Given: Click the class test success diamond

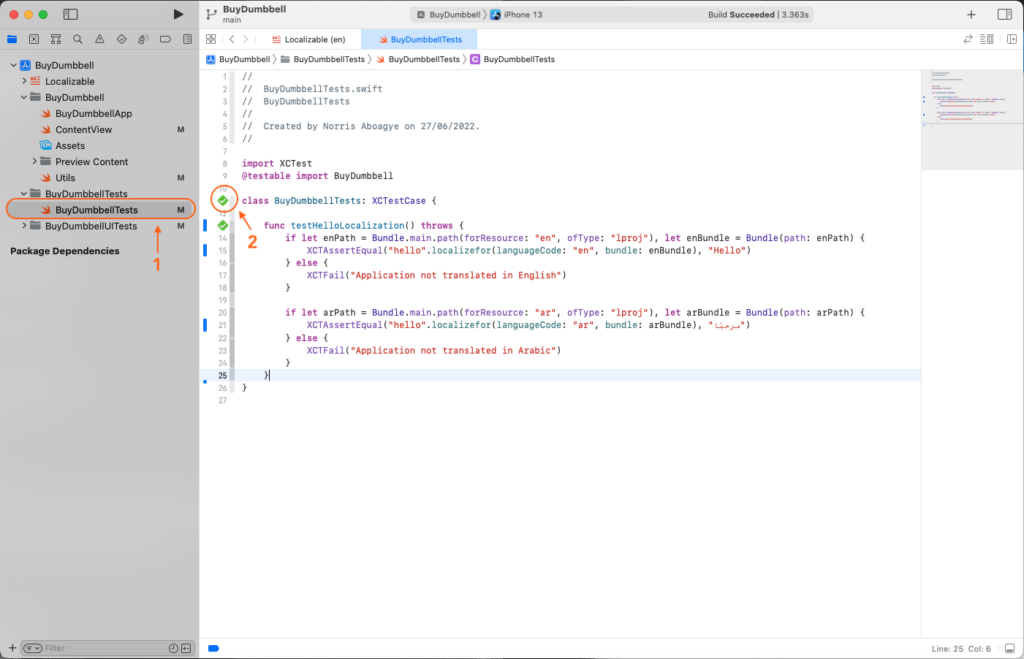Looking at the screenshot, I should pyautogui.click(x=223, y=201).
